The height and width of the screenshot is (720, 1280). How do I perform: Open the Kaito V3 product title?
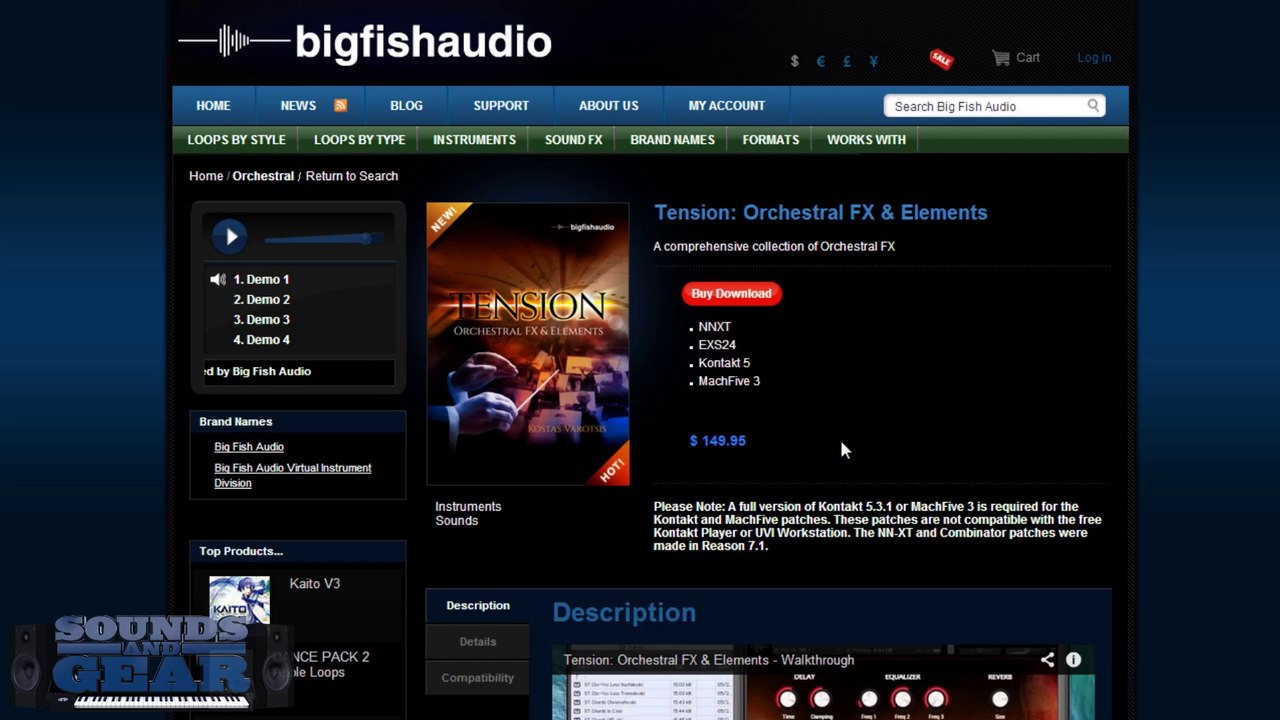point(314,583)
